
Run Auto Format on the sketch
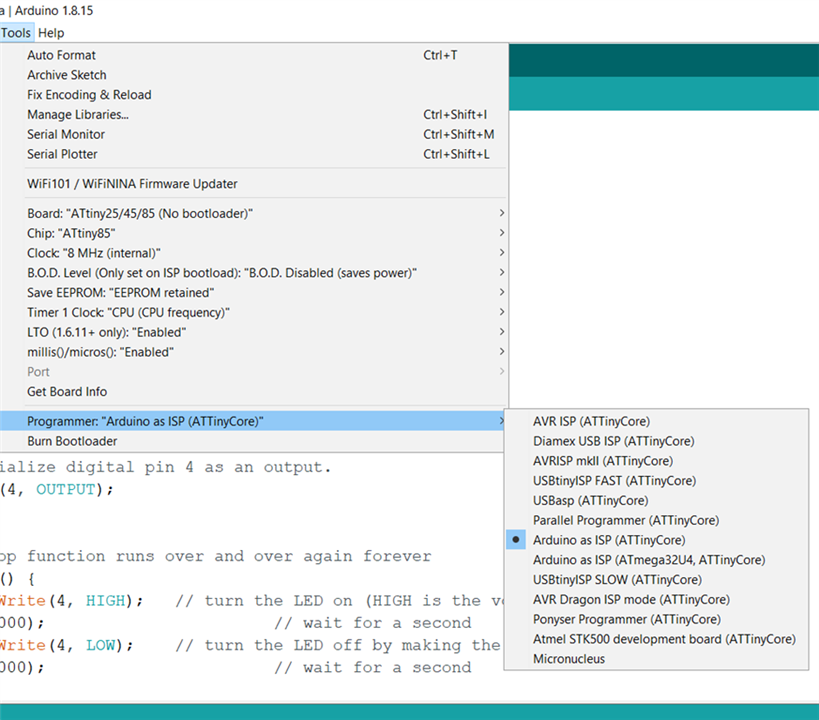[62, 55]
